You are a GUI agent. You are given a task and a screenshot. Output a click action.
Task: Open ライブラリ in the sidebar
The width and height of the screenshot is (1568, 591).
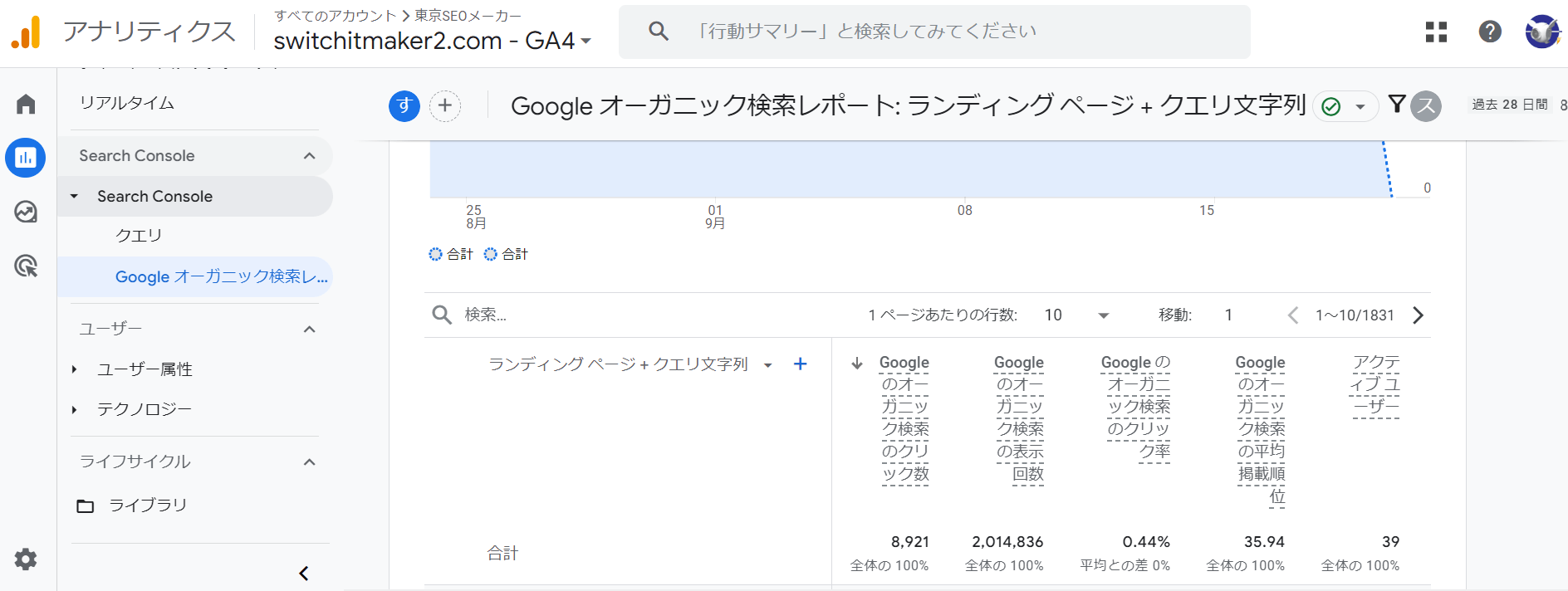[x=148, y=505]
